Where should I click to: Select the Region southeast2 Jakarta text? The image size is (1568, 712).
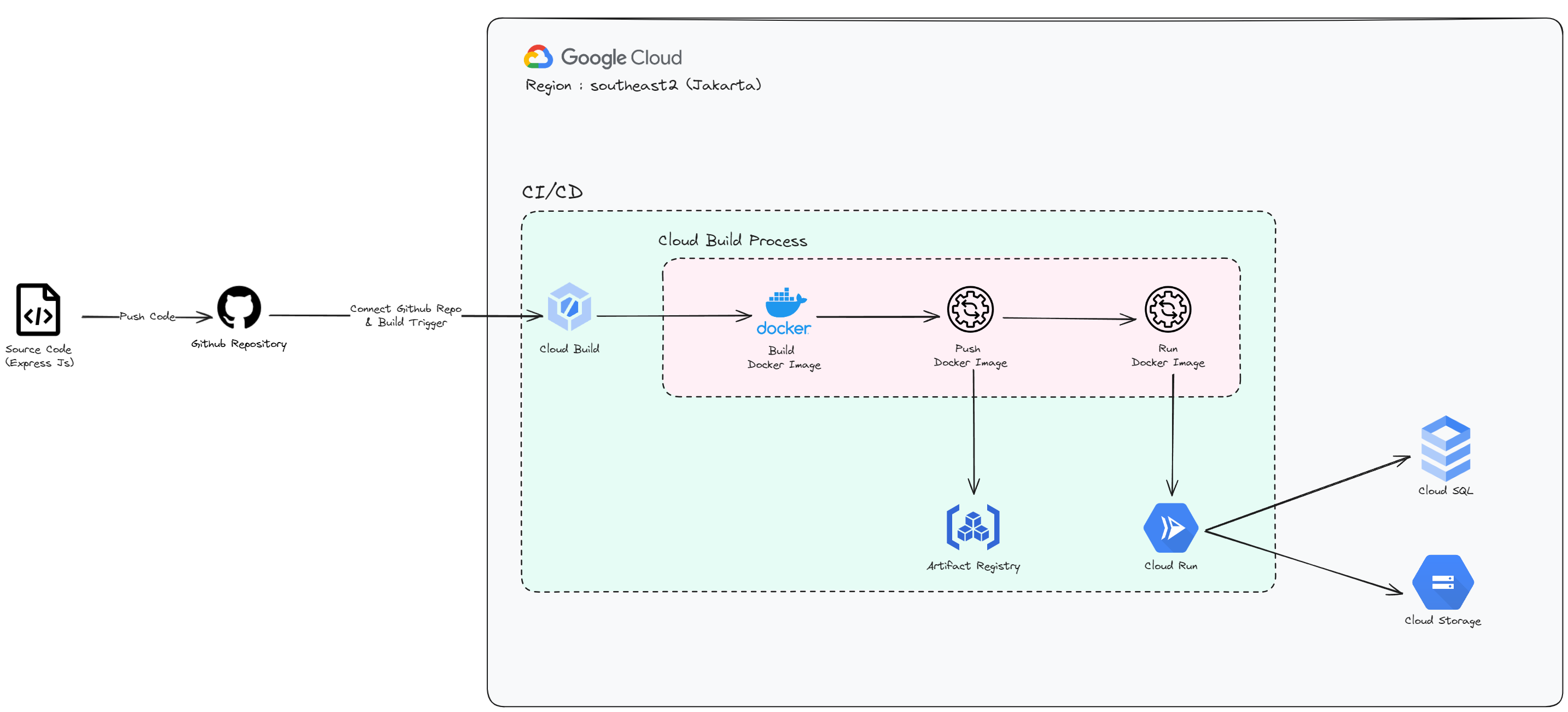click(643, 85)
